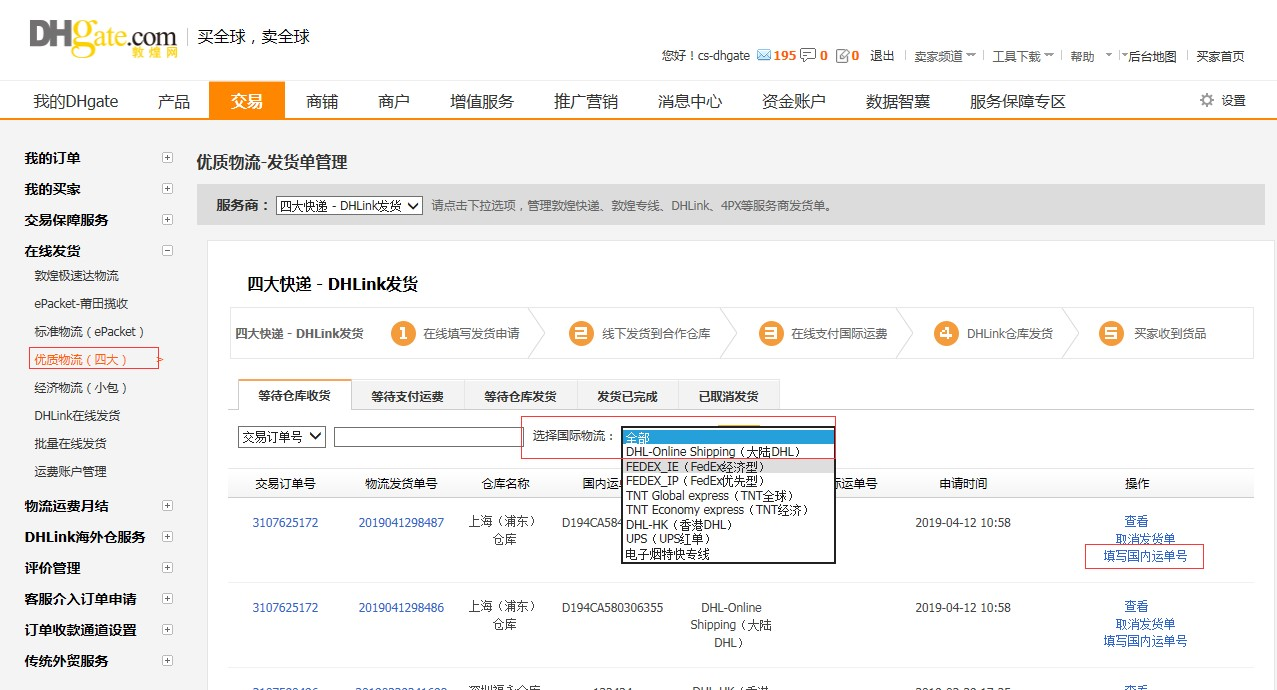The height and width of the screenshot is (690, 1277).
Task: Expand the 评价管理 plus icon
Action: pyautogui.click(x=167, y=568)
